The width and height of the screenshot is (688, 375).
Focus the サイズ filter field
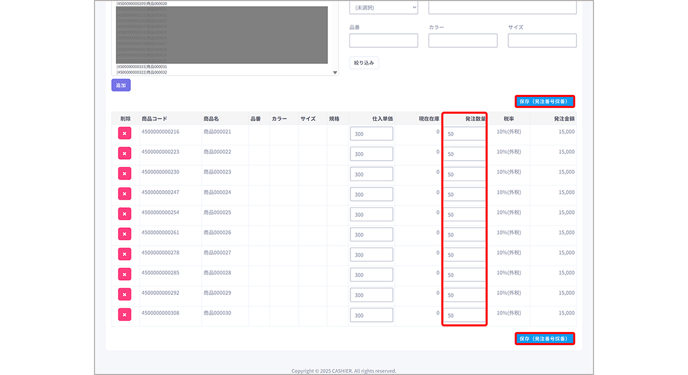(x=542, y=40)
